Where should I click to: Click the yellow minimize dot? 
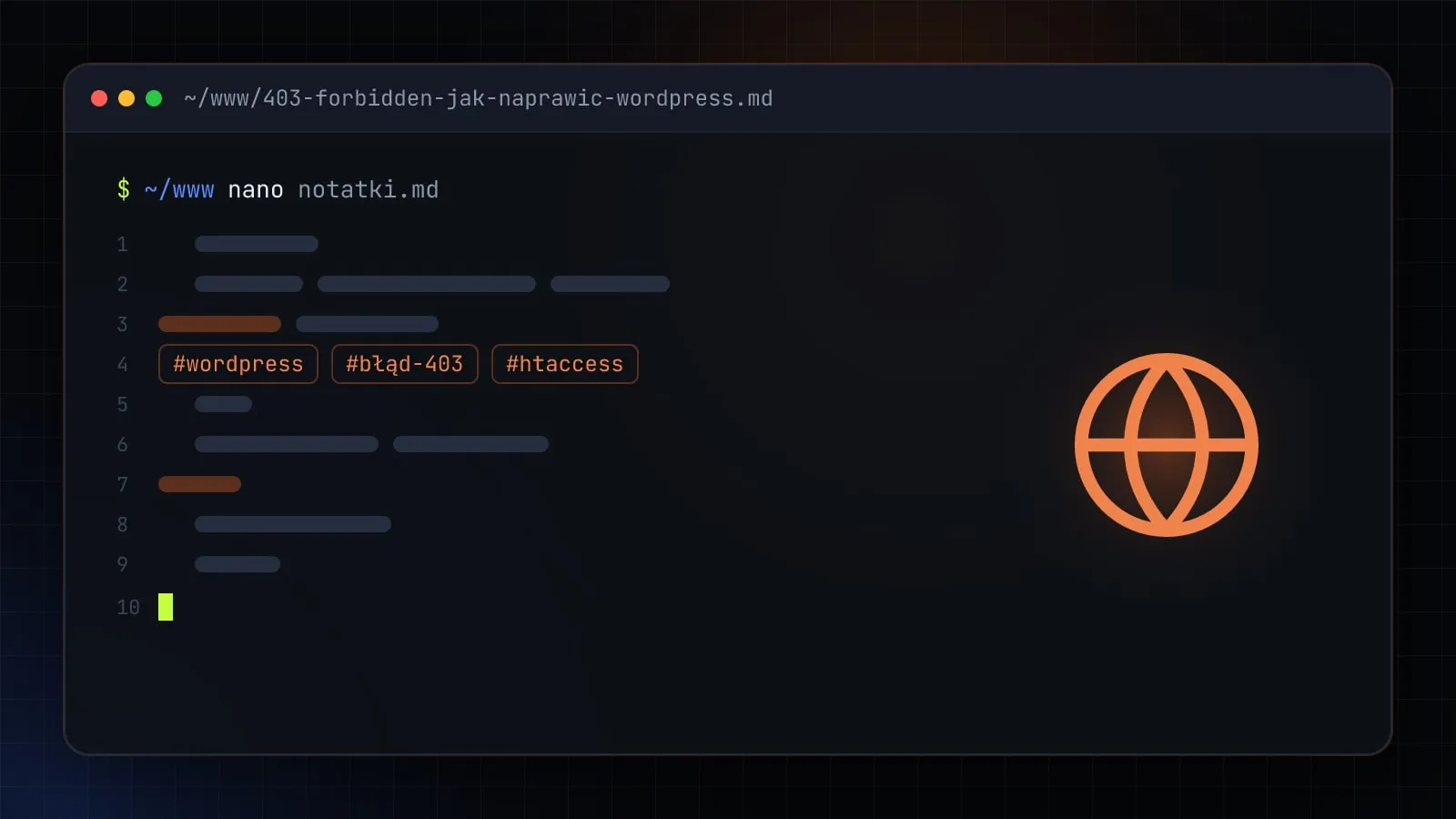click(x=126, y=98)
